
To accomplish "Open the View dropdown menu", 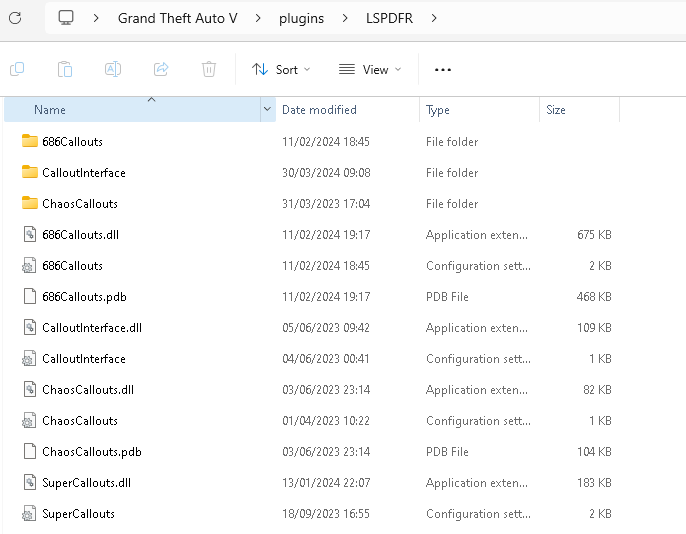I will tap(370, 69).
